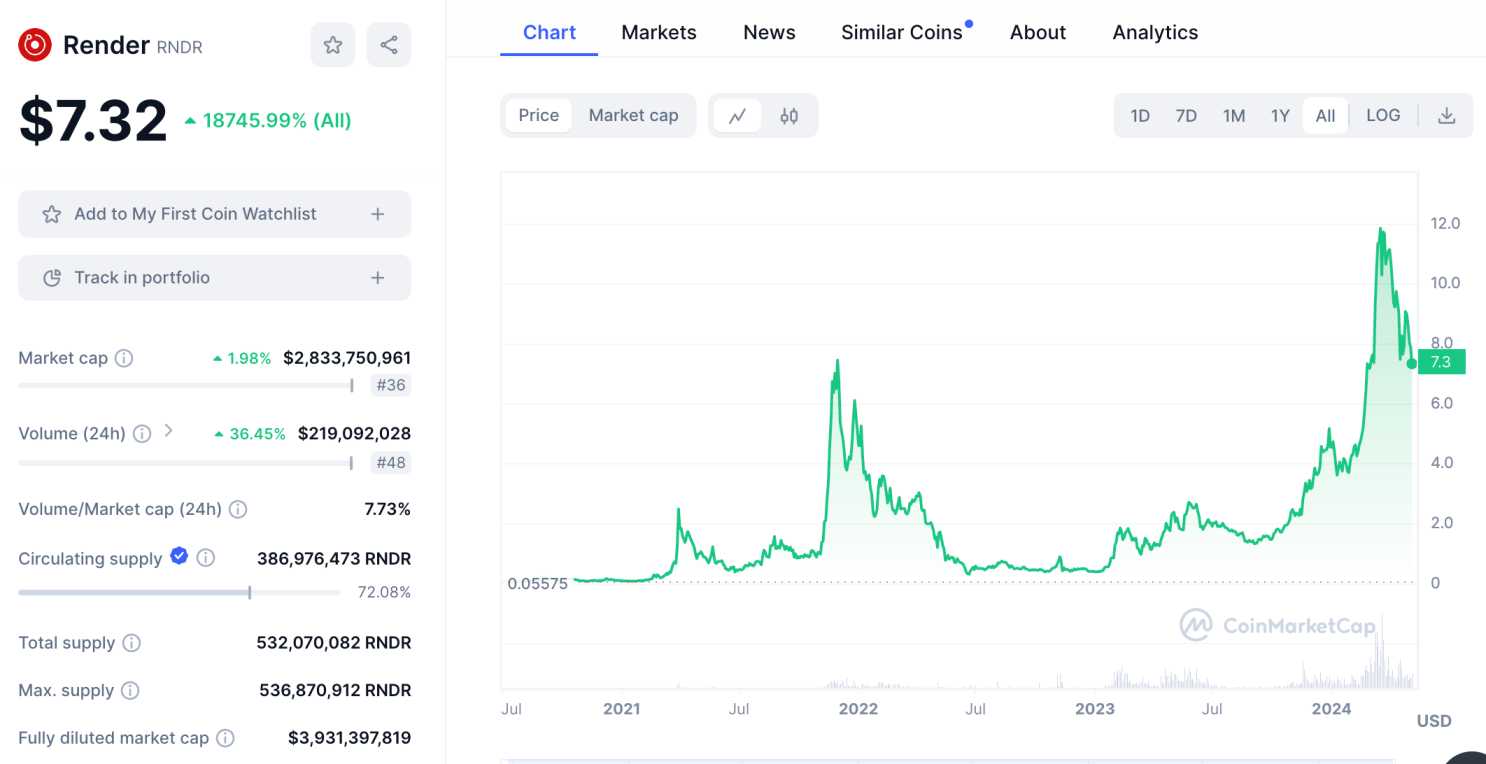Click Total supply info icon
The width and height of the screenshot is (1486, 764).
131,643
